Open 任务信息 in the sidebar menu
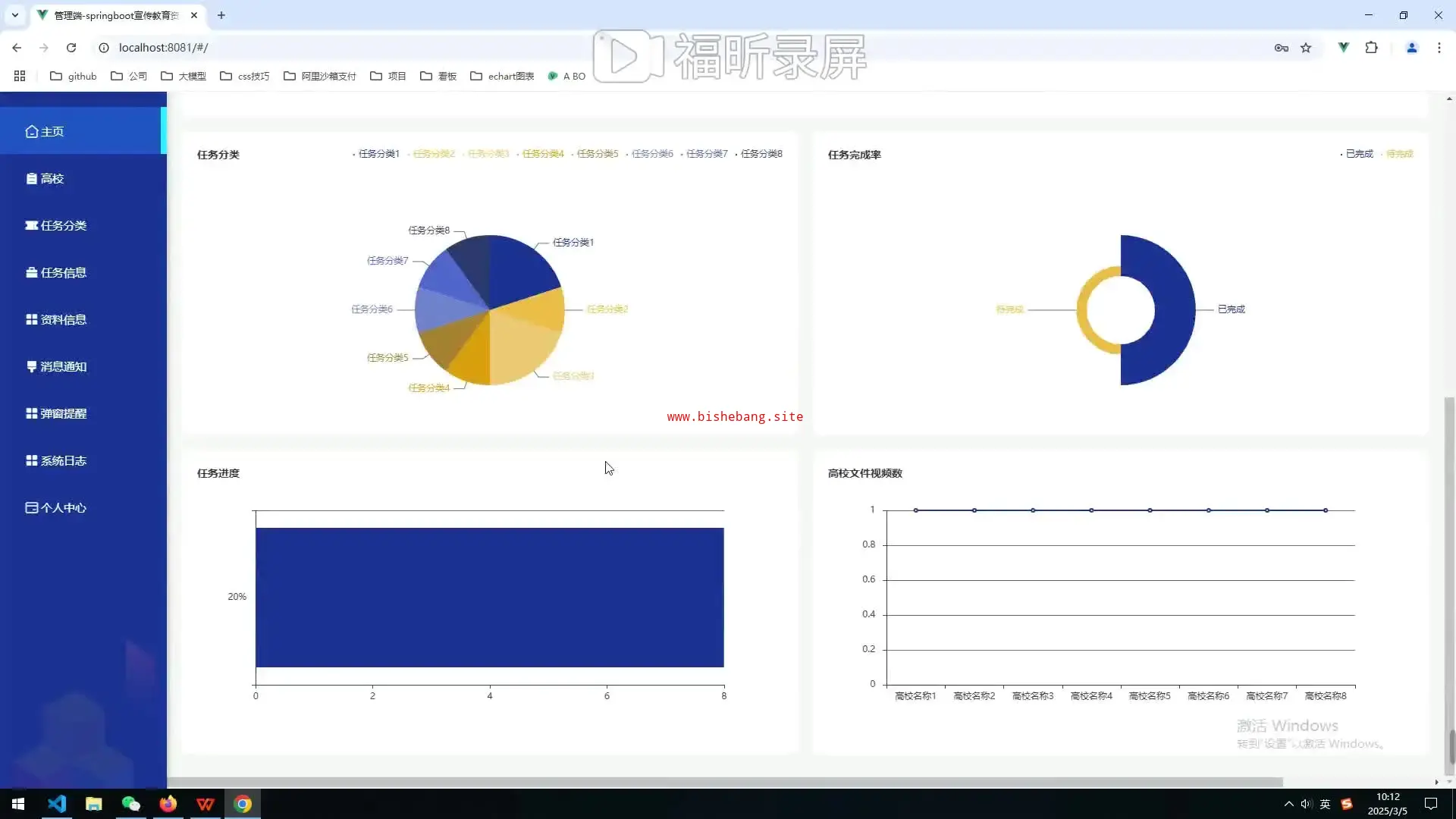The image size is (1456, 819). click(x=63, y=273)
